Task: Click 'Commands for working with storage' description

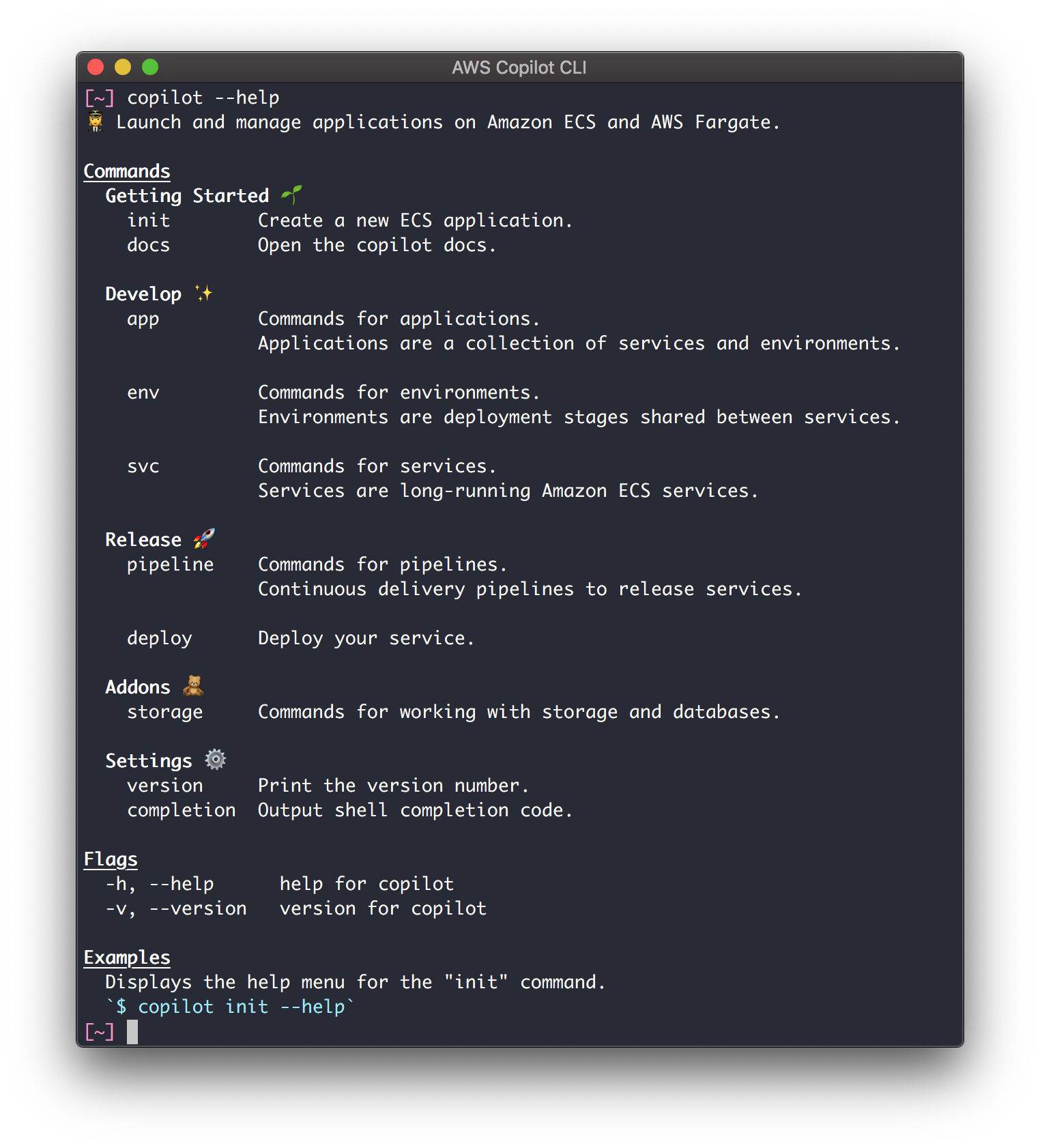Action: [519, 712]
